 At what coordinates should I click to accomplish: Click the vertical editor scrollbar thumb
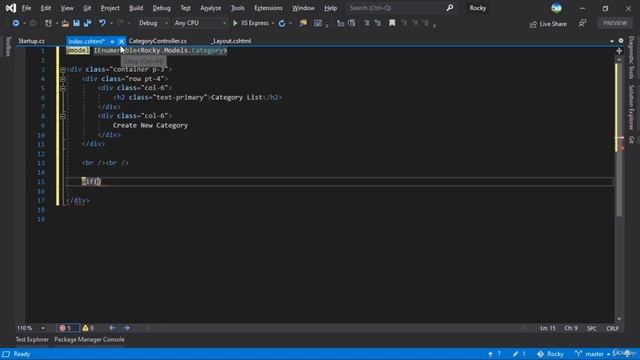click(619, 139)
